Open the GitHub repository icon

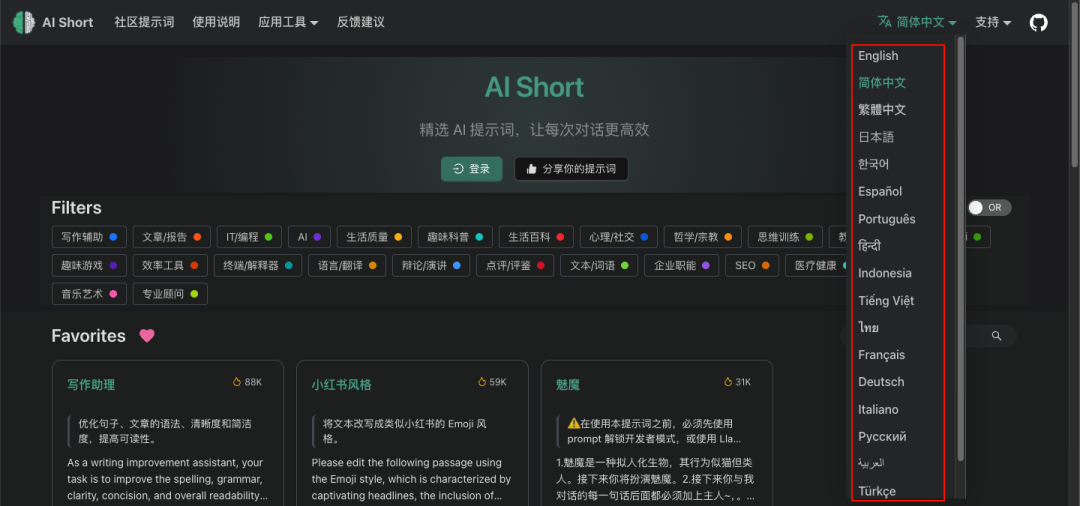point(1038,22)
